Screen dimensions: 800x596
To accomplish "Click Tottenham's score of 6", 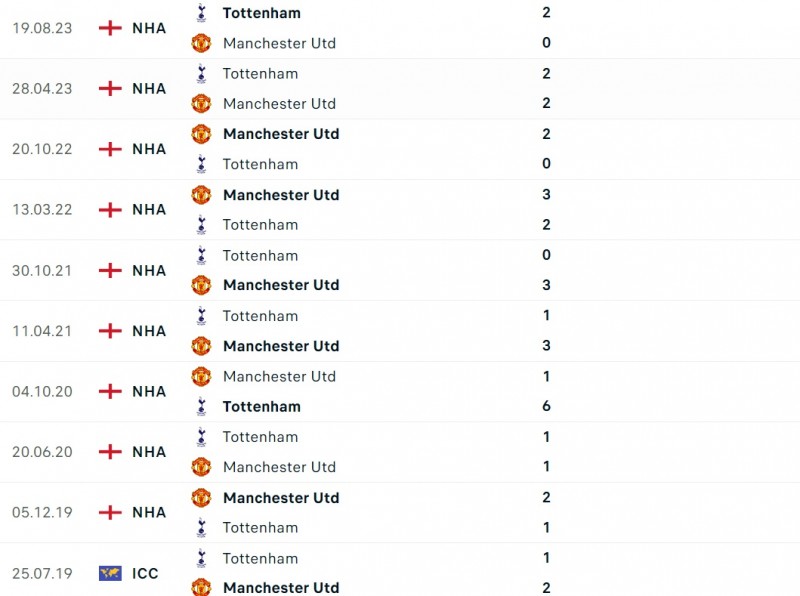I will click(546, 406).
